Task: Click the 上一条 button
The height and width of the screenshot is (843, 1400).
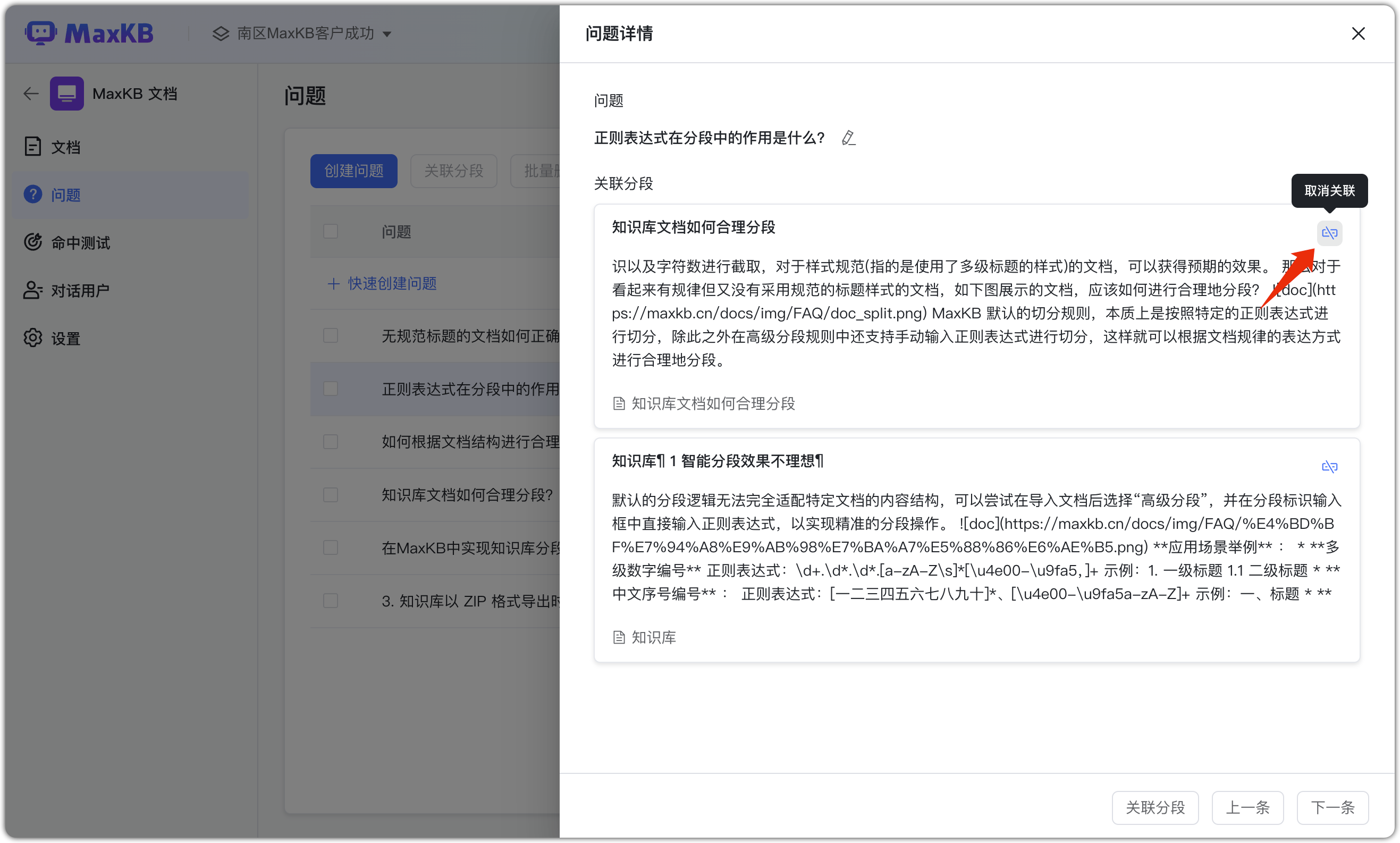Action: pyautogui.click(x=1247, y=807)
